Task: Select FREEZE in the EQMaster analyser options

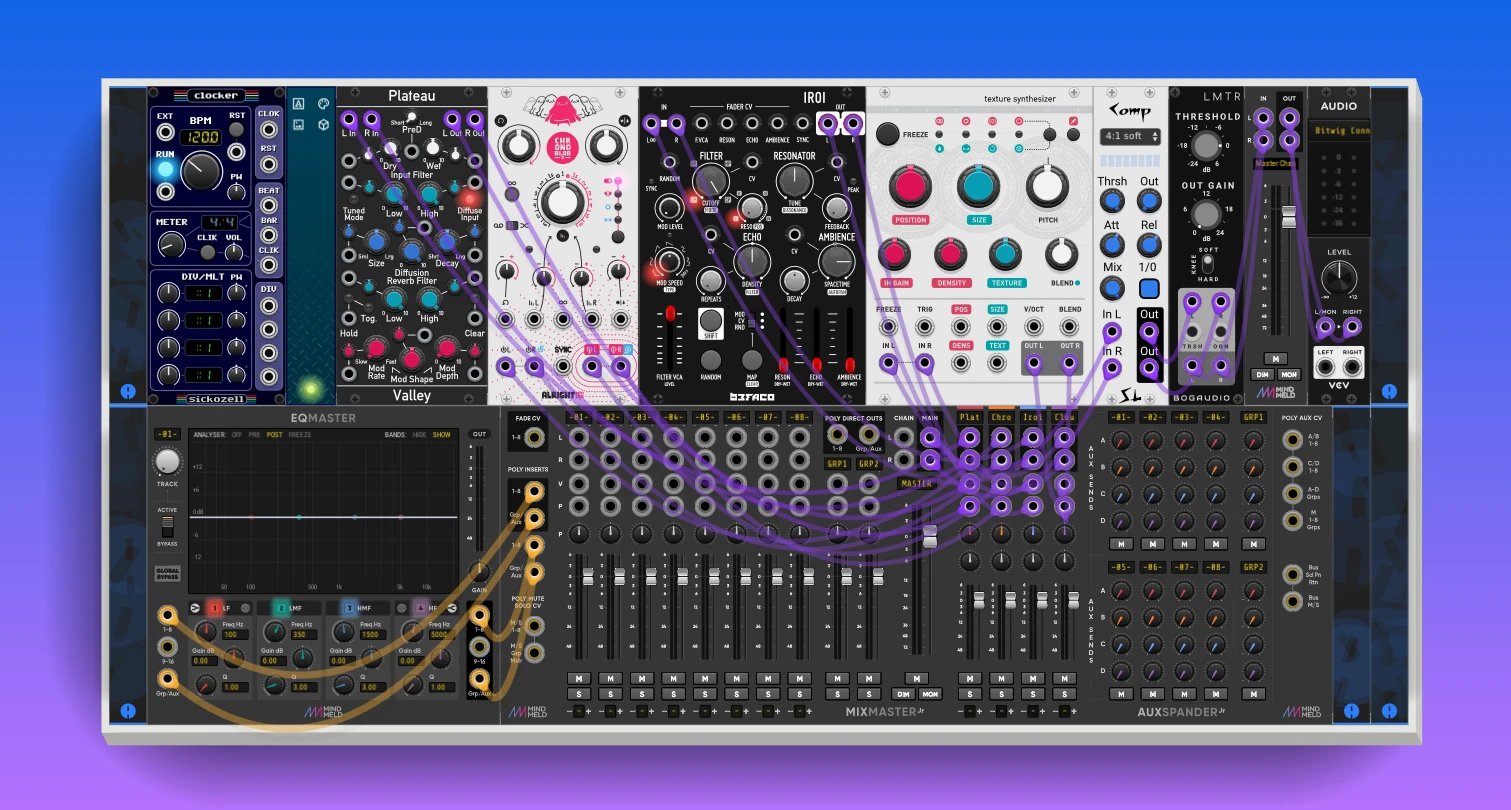Action: pos(300,435)
